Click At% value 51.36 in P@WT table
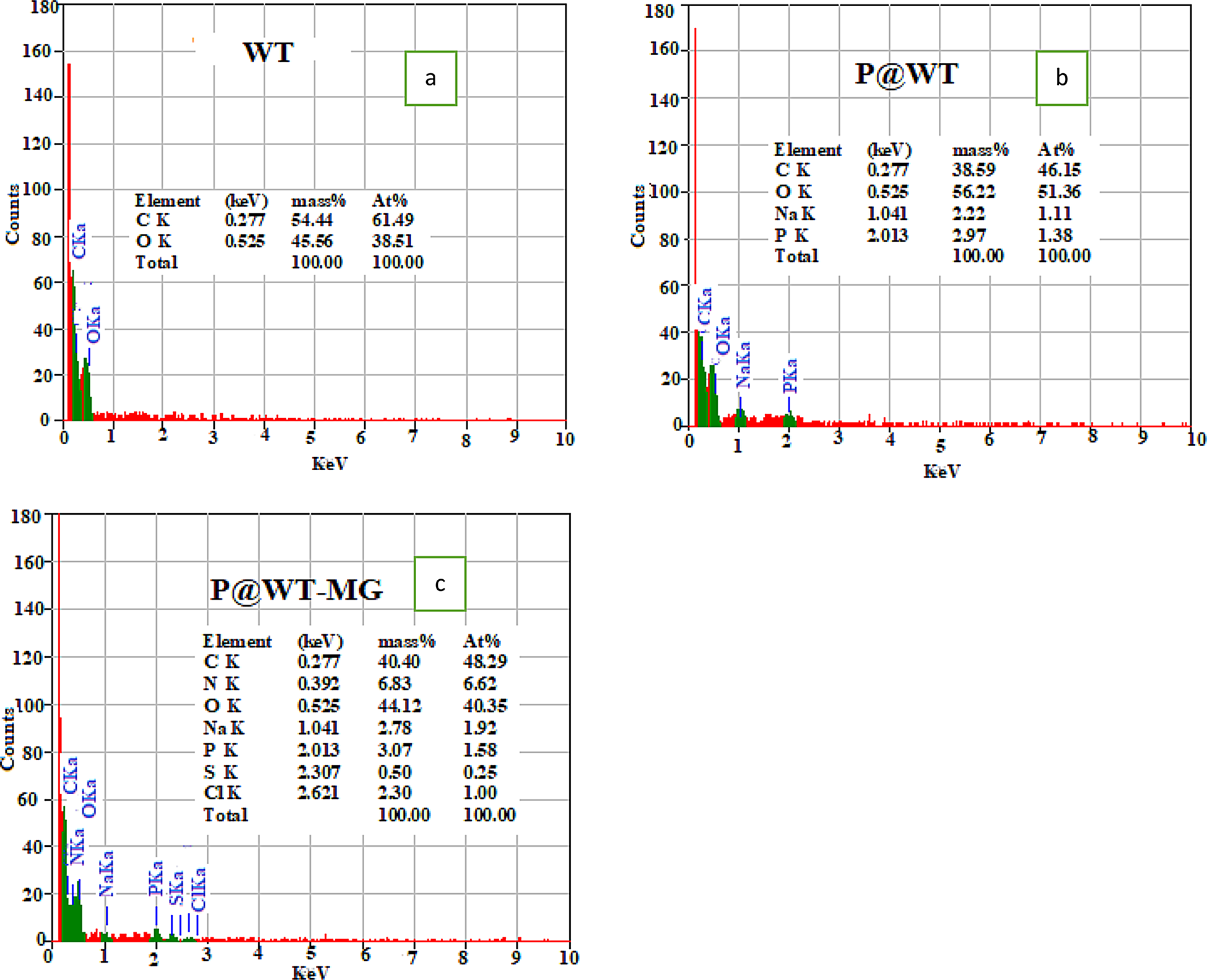Viewport: 1207px width, 980px height. point(1059,191)
